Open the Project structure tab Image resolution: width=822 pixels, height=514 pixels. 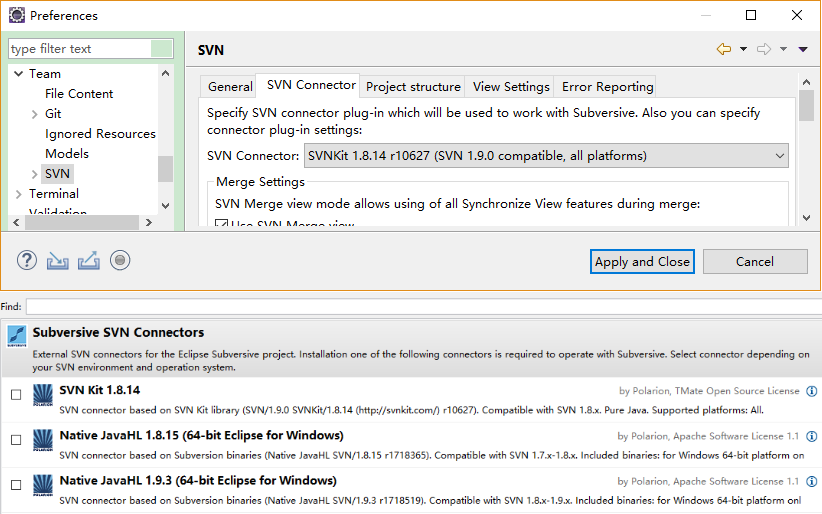413,87
